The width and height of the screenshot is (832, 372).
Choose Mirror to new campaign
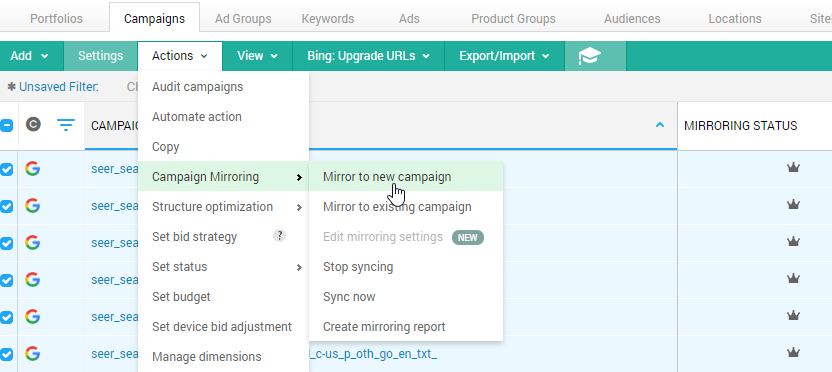[406, 177]
